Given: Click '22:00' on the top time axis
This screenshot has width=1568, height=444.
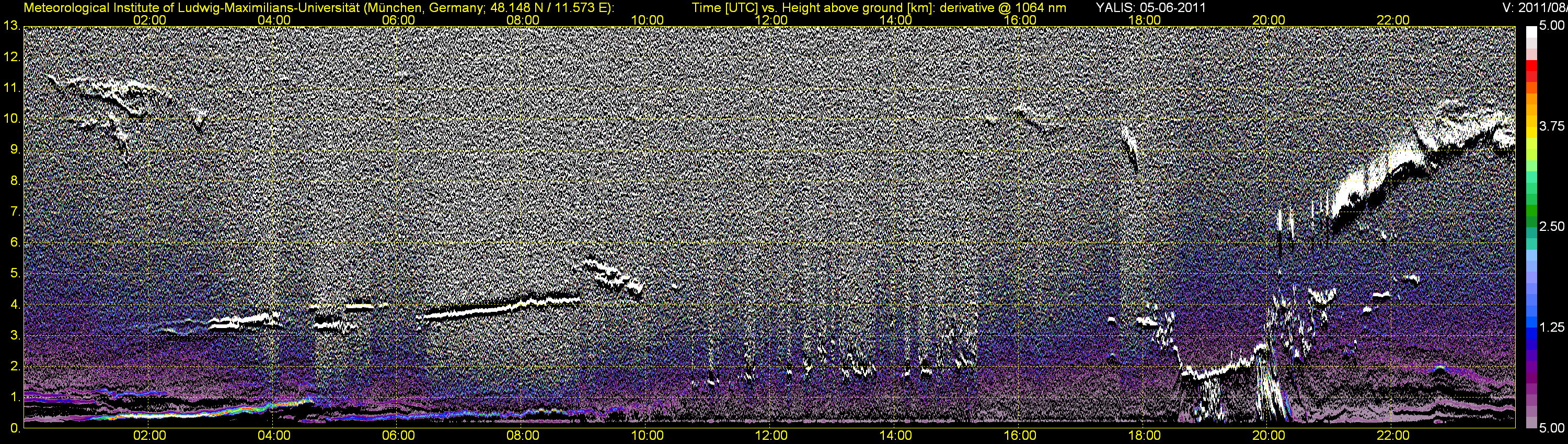Looking at the screenshot, I should (1393, 20).
